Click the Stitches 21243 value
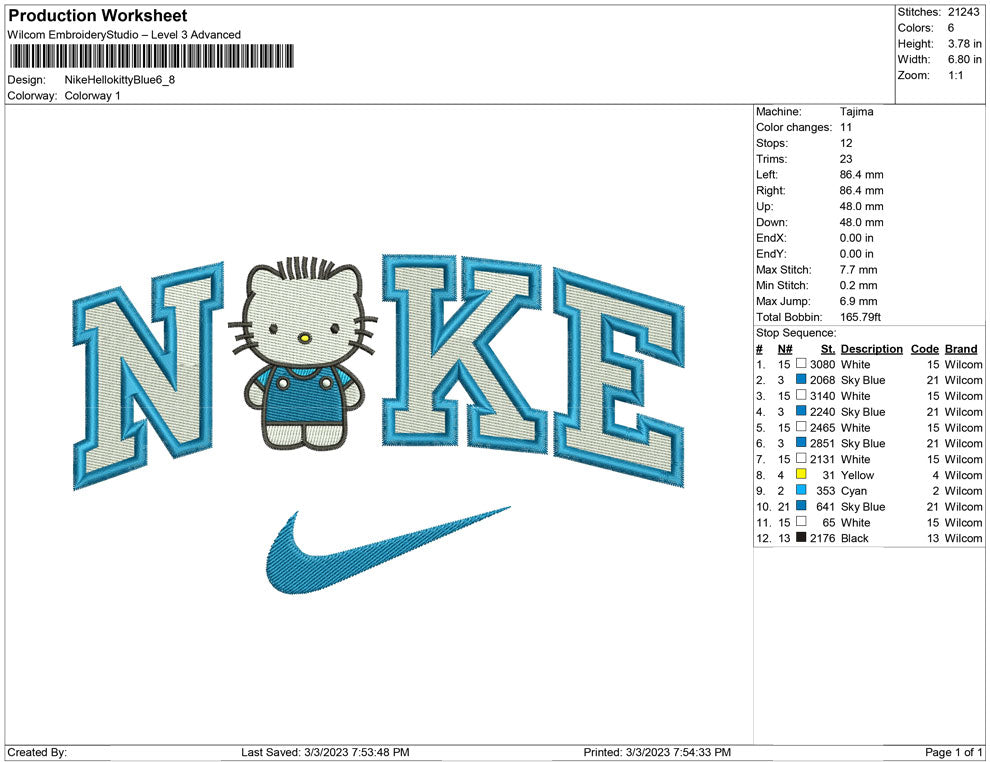Viewport: 990px width, 762px height. click(963, 12)
